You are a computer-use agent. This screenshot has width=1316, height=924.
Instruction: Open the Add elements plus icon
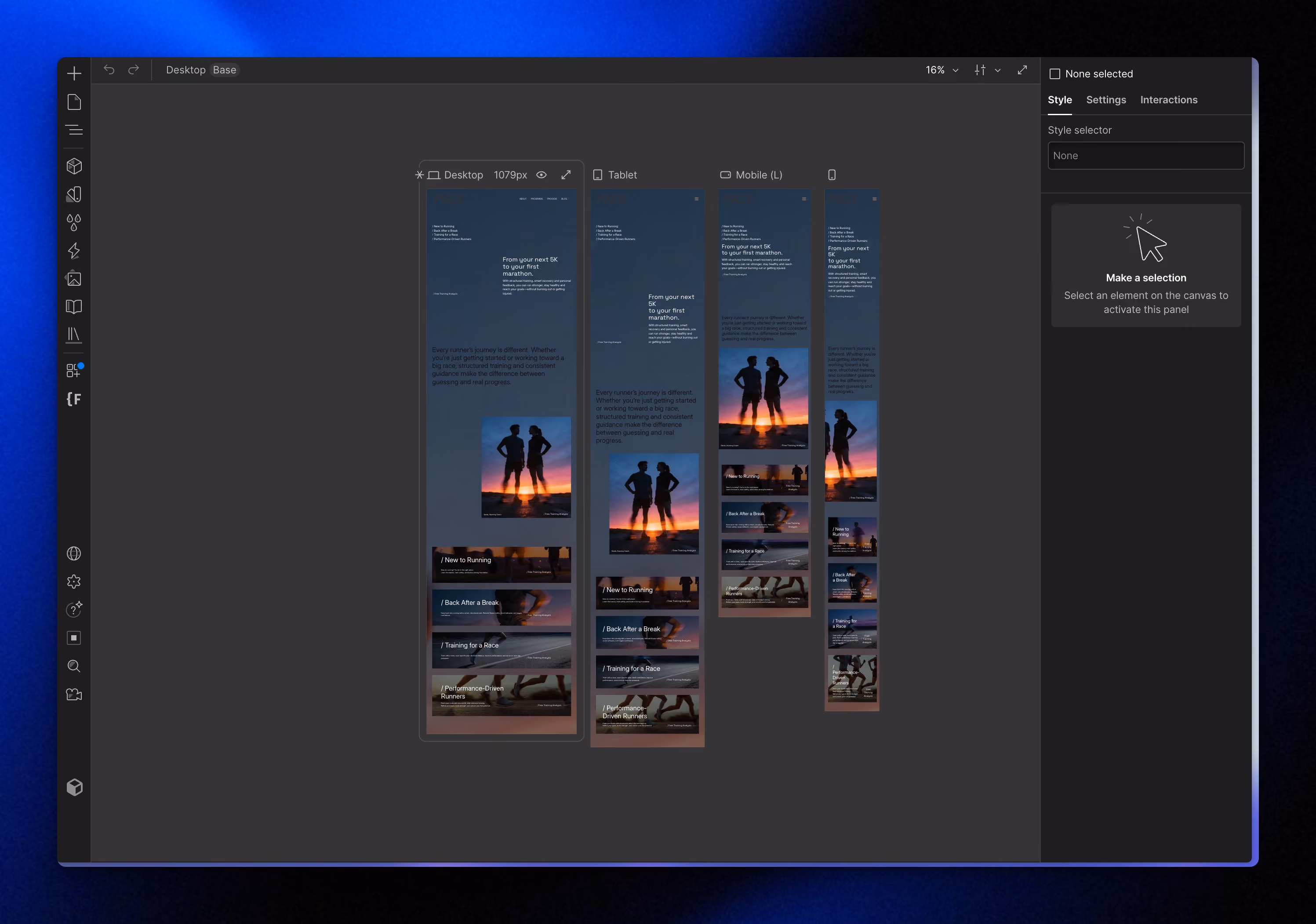[74, 73]
